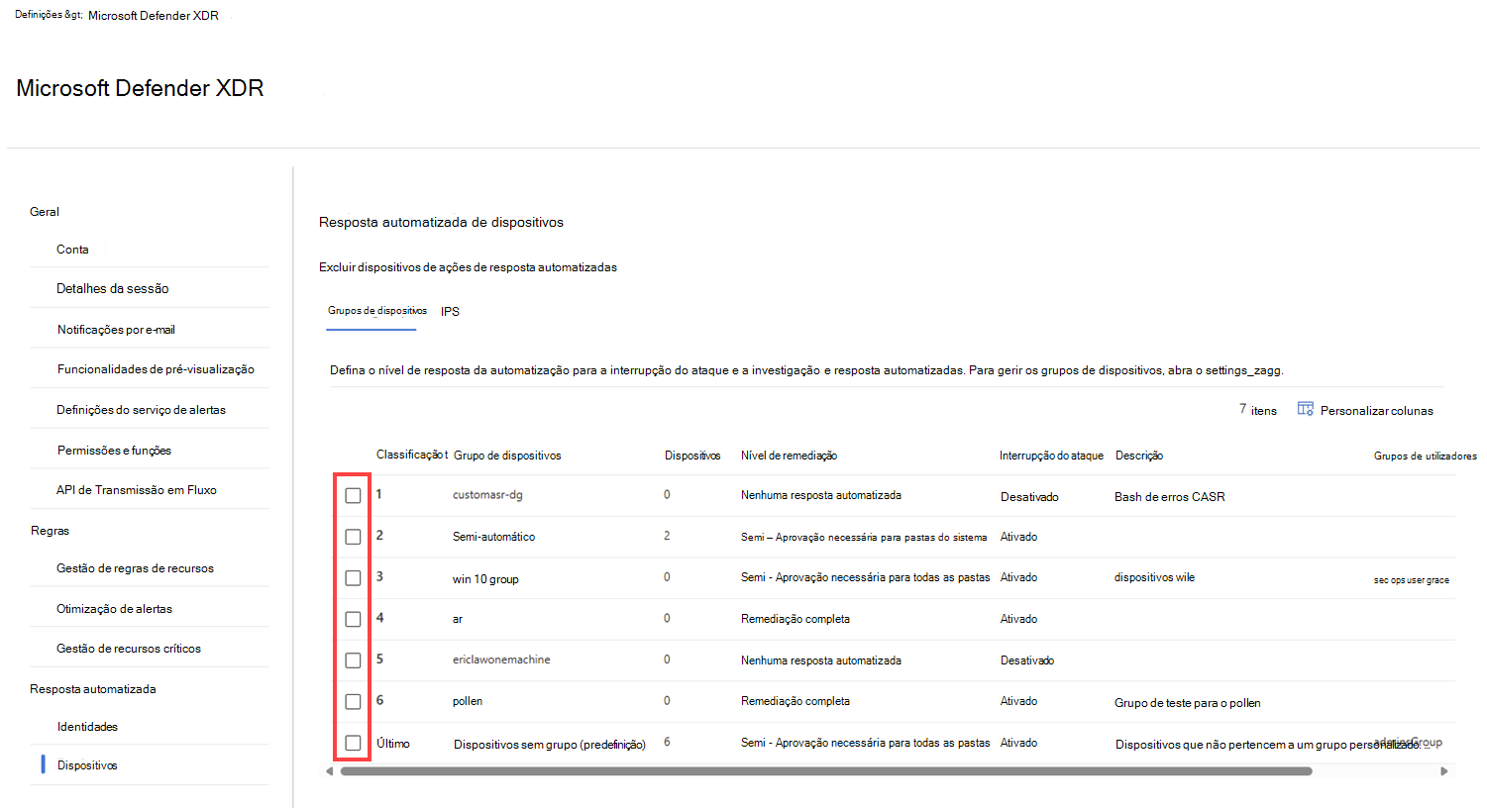
Task: Click the Semi-automático group name
Action: (493, 537)
